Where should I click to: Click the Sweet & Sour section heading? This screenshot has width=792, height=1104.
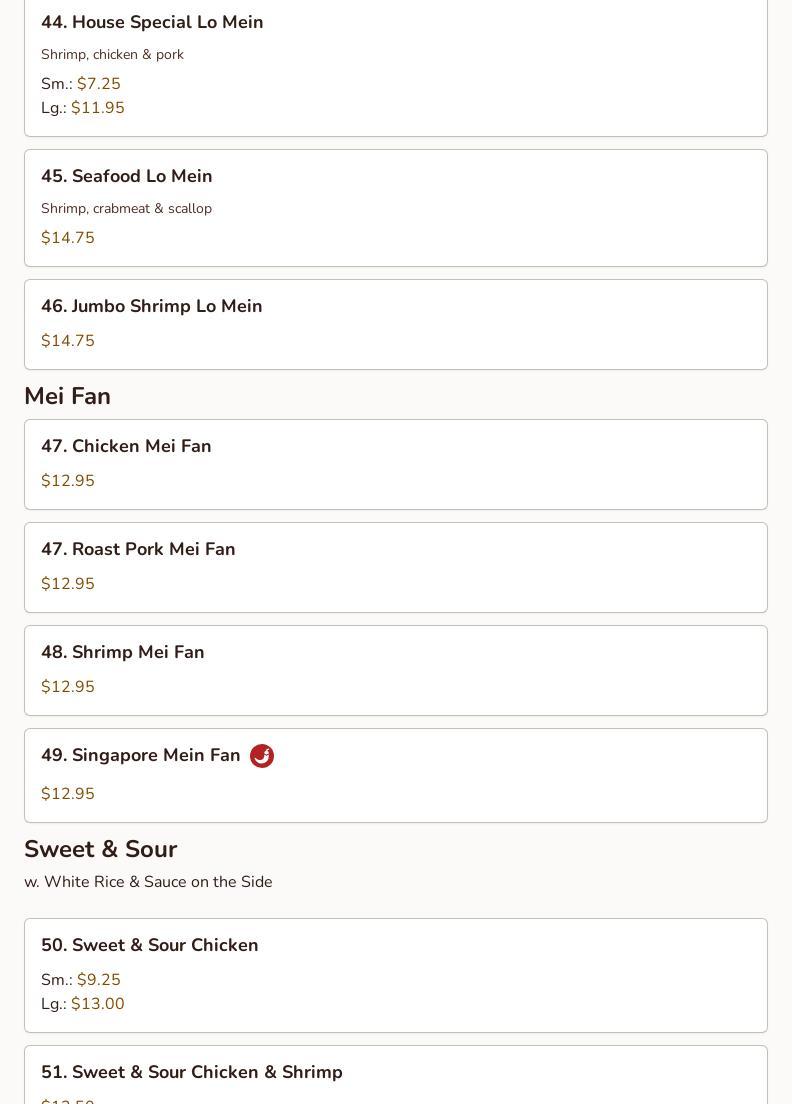[x=101, y=849]
